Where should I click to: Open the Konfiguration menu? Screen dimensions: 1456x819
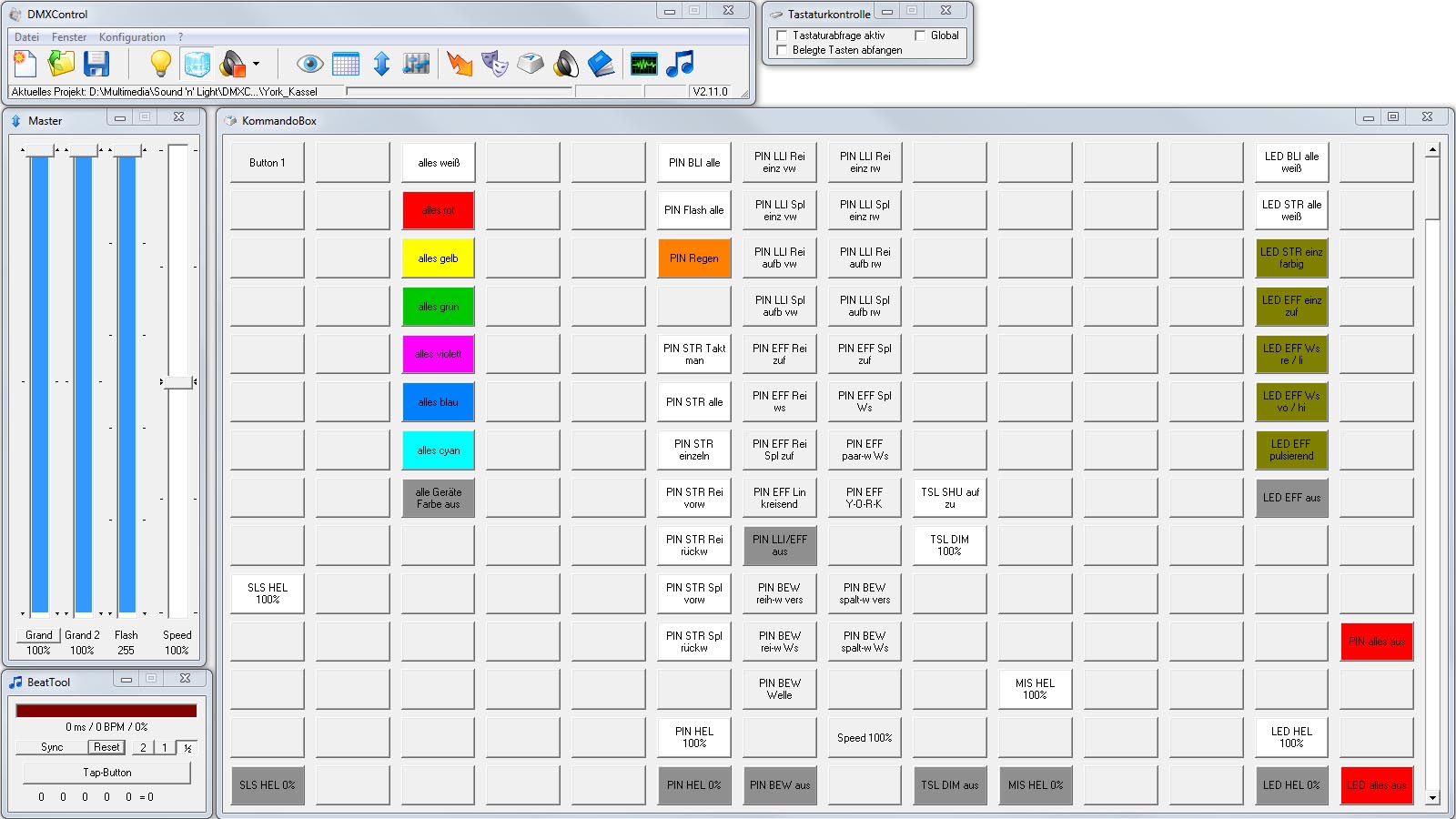pyautogui.click(x=132, y=37)
